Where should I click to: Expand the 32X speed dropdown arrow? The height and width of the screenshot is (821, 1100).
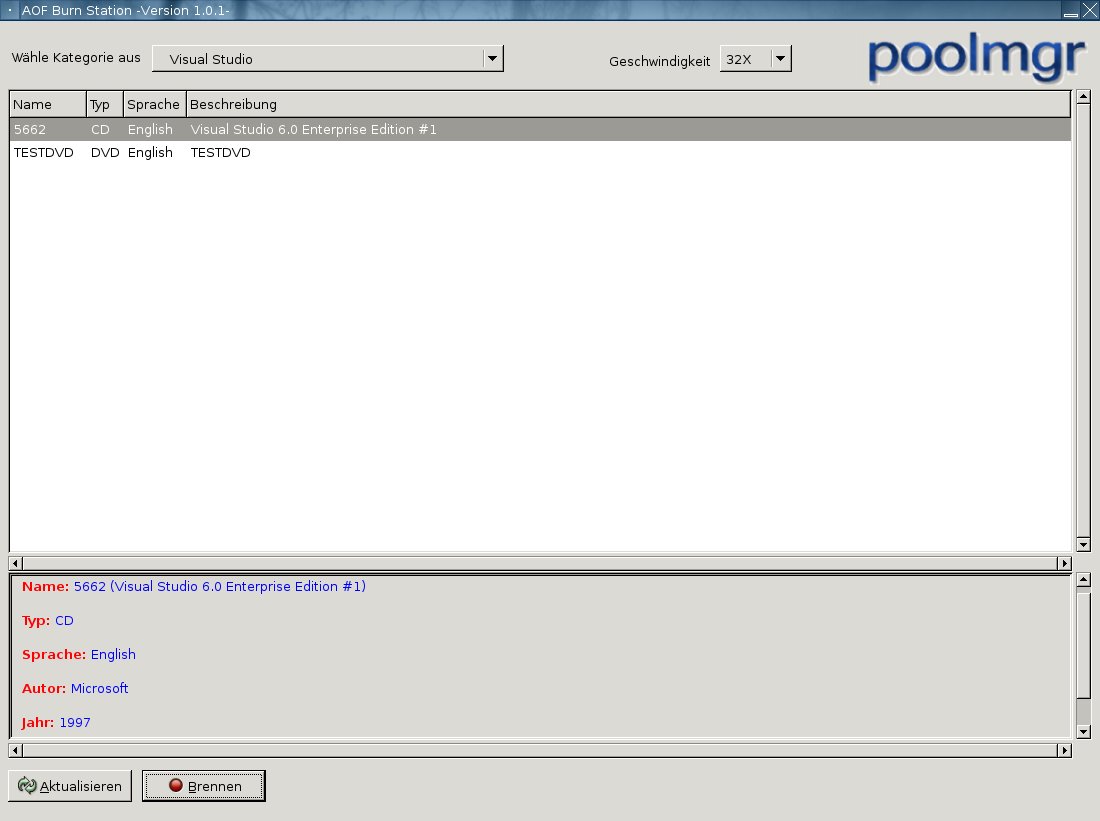780,59
